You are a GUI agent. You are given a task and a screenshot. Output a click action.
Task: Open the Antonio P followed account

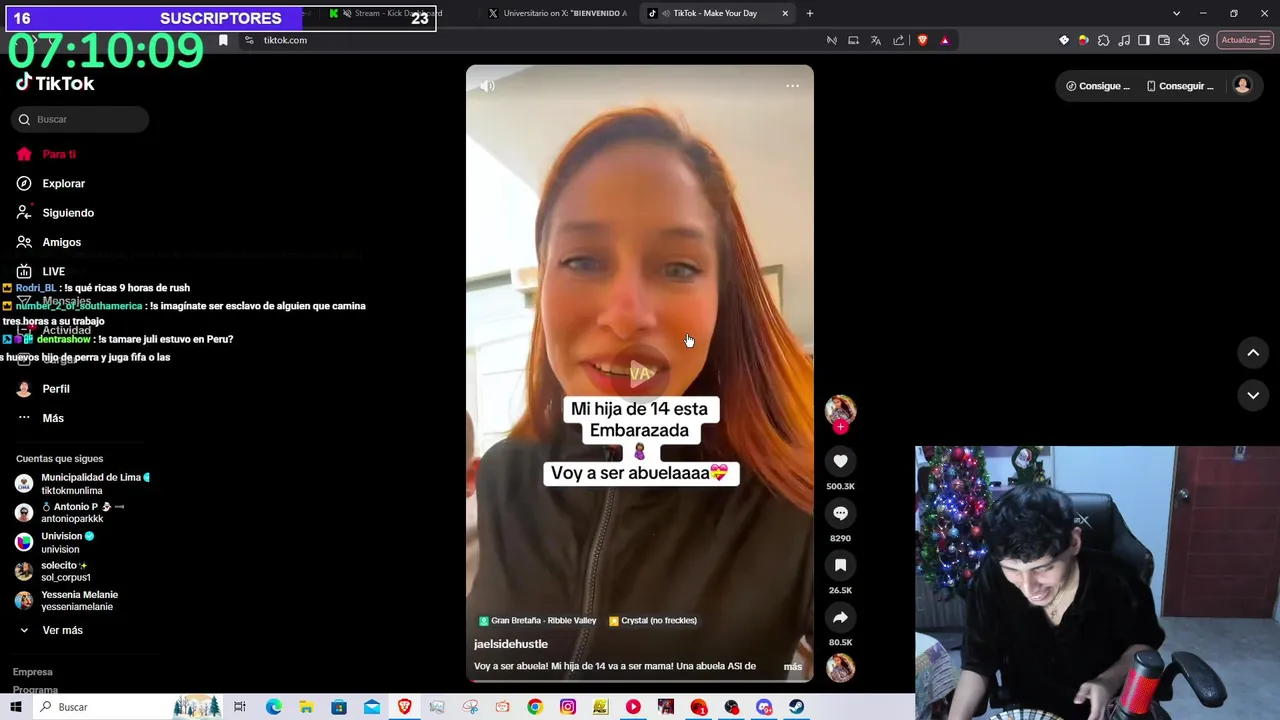tap(70, 513)
